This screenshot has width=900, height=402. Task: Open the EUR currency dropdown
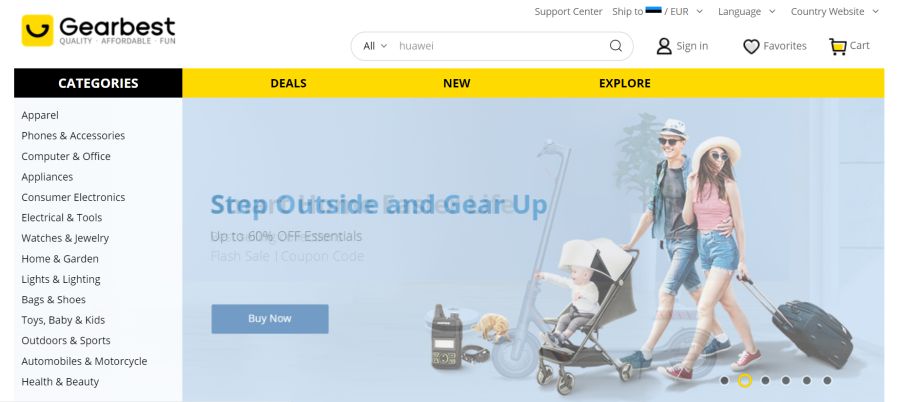(x=686, y=11)
